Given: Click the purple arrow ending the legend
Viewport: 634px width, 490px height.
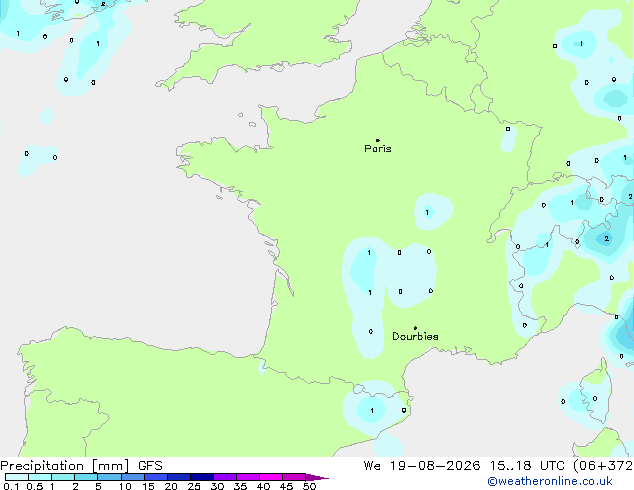Looking at the screenshot, I should 317,477.
